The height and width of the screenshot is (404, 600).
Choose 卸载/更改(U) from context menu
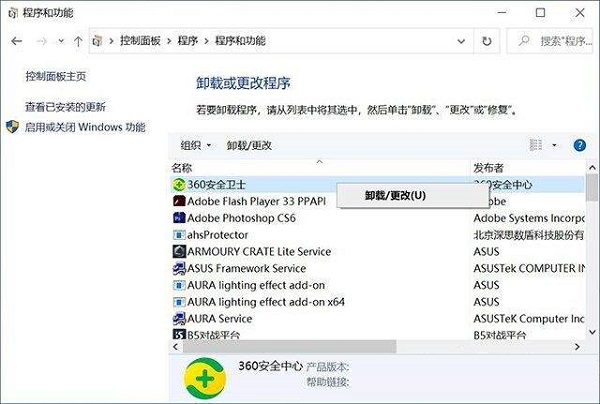[x=412, y=195]
